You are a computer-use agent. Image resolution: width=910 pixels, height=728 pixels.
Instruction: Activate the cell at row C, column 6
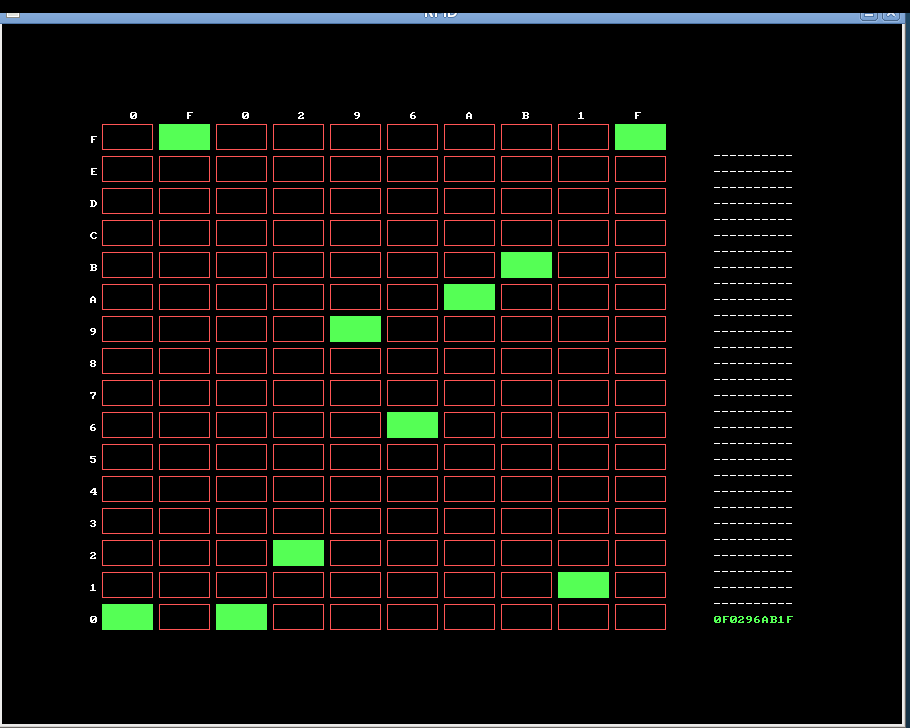click(413, 233)
